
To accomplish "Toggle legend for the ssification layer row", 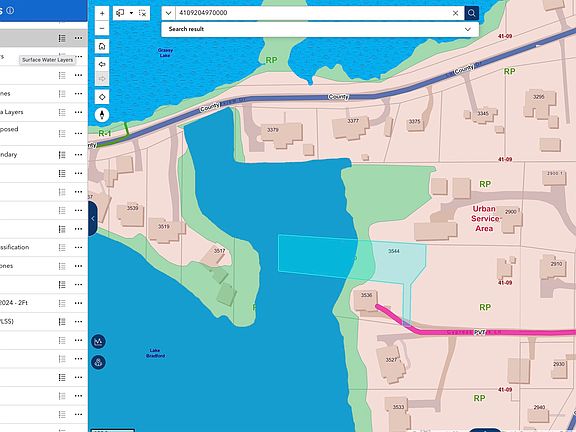I will pyautogui.click(x=62, y=247).
